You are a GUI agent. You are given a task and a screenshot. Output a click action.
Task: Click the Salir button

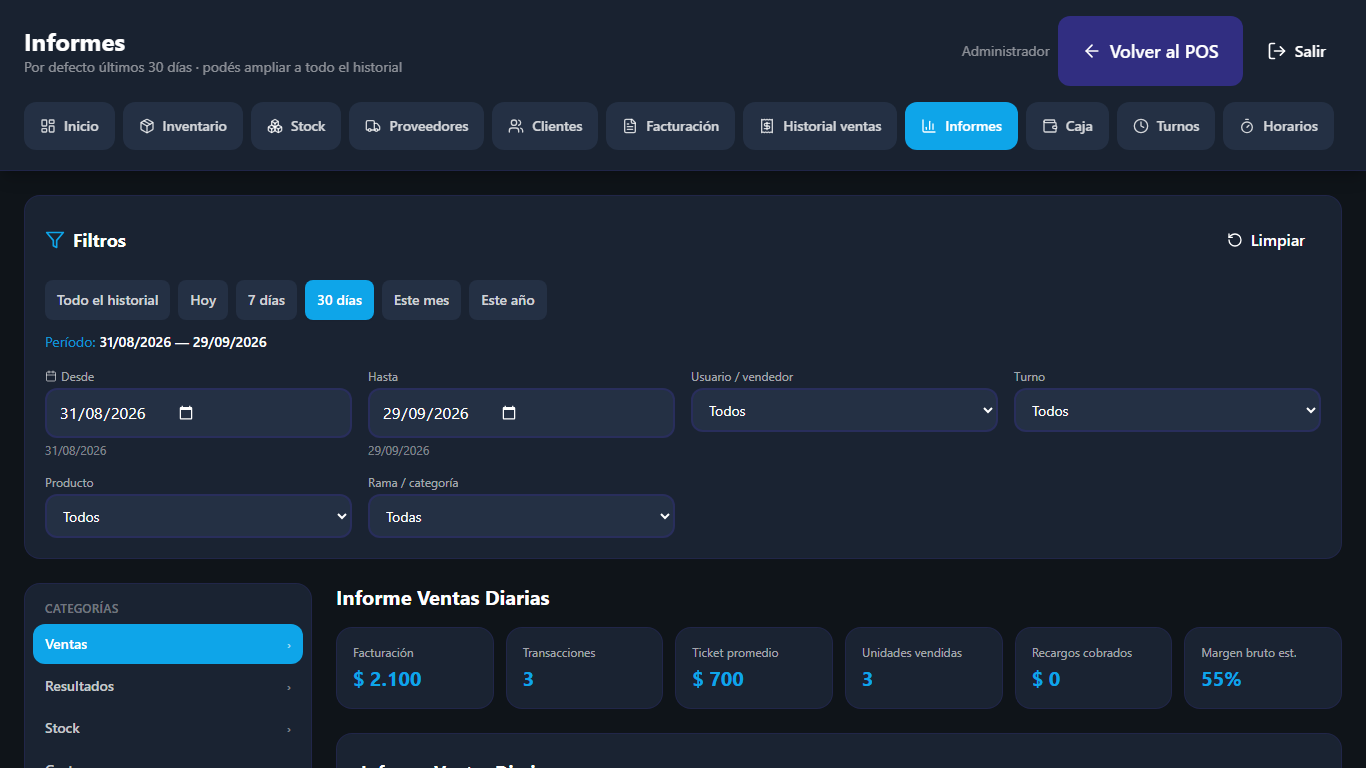pyautogui.click(x=1296, y=51)
